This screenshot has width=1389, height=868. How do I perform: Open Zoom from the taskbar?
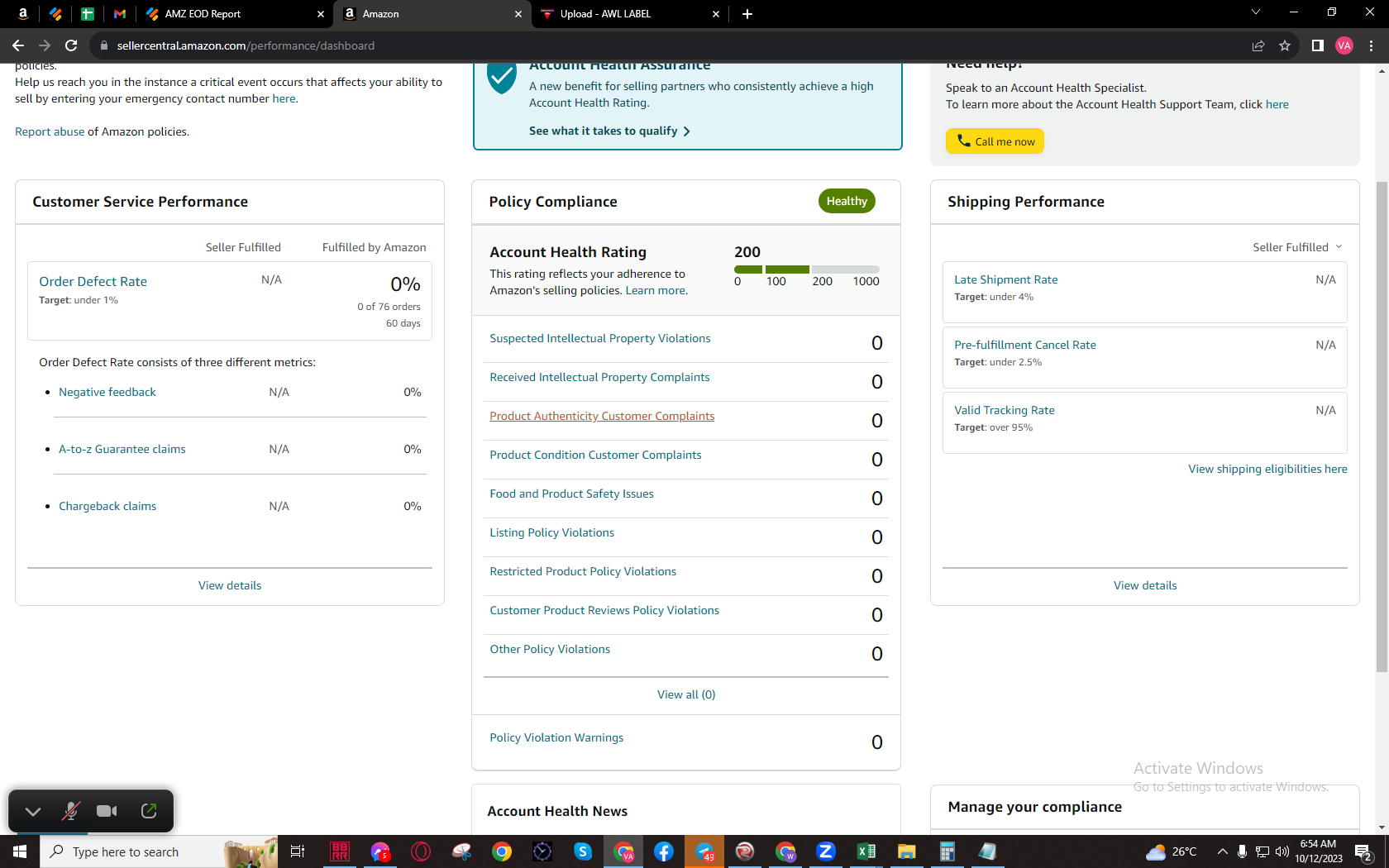click(826, 851)
